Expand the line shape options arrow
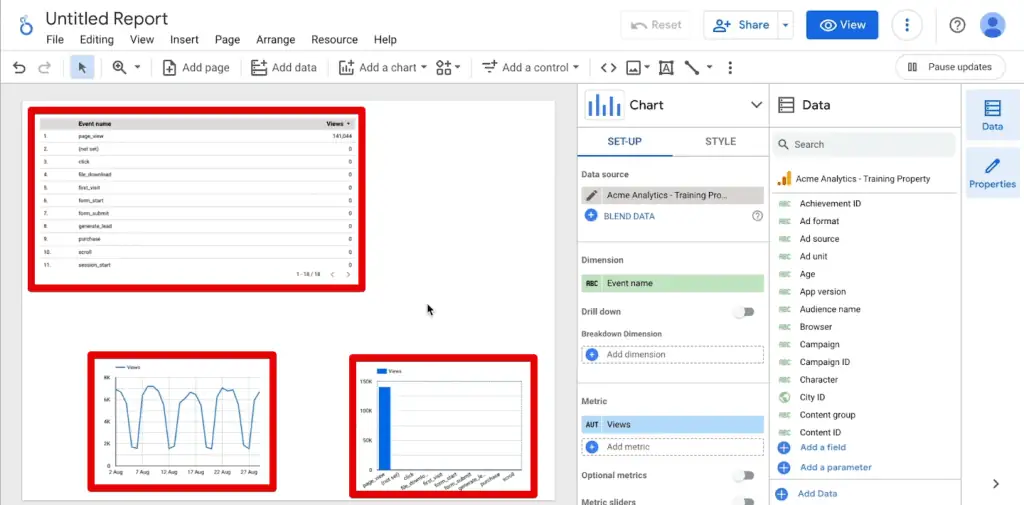The height and width of the screenshot is (505, 1024). point(709,67)
